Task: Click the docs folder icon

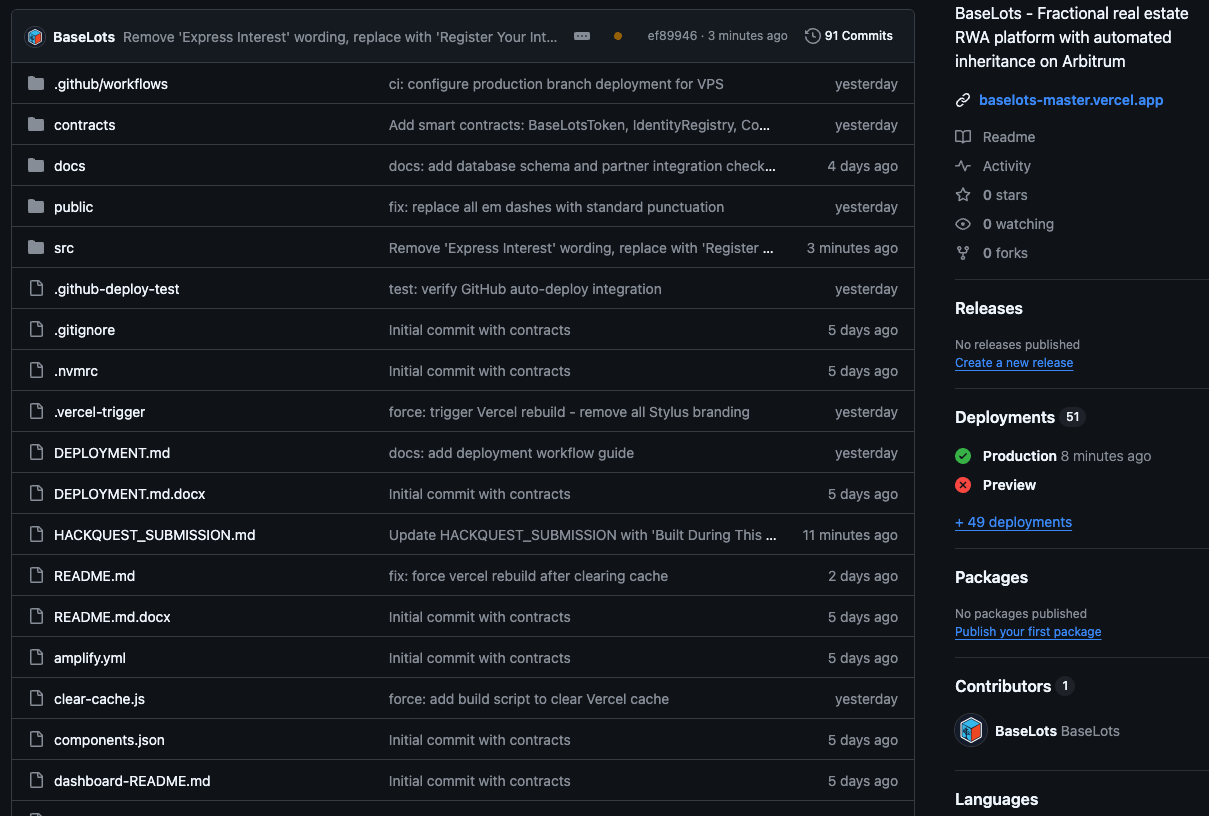Action: point(37,166)
